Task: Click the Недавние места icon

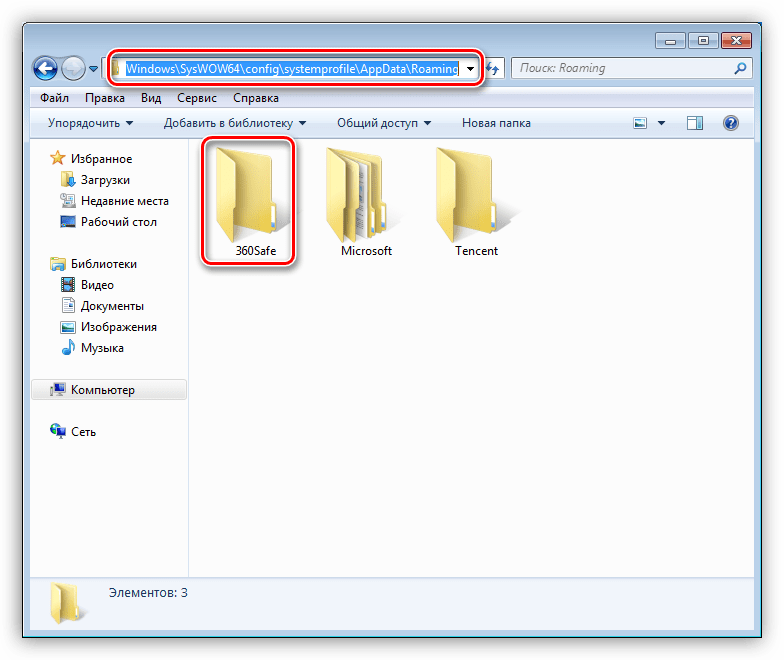Action: (68, 200)
